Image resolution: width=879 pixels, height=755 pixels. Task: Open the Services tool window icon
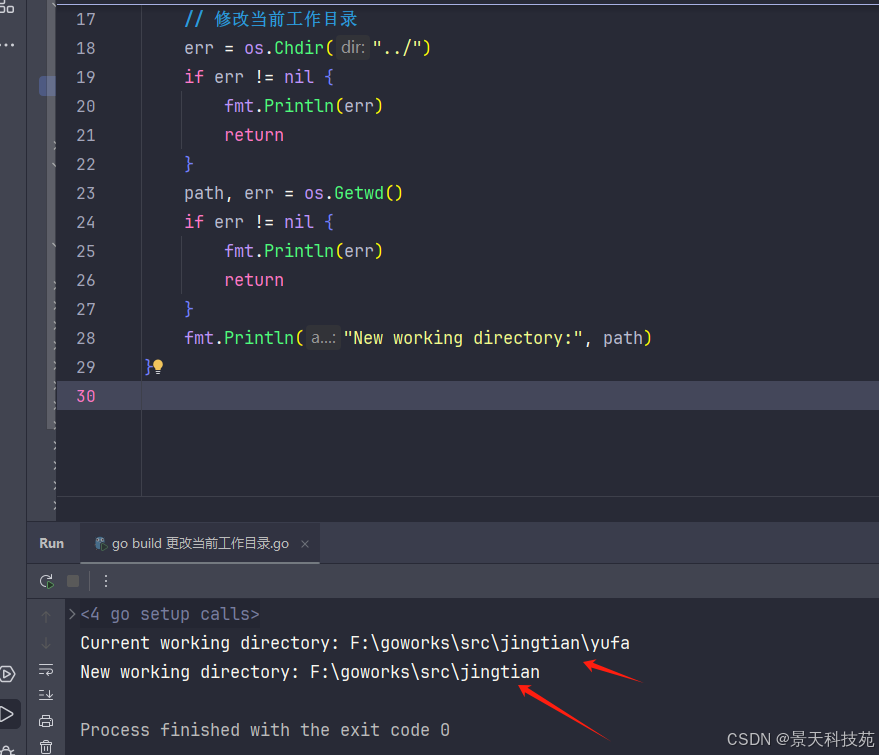point(7,674)
